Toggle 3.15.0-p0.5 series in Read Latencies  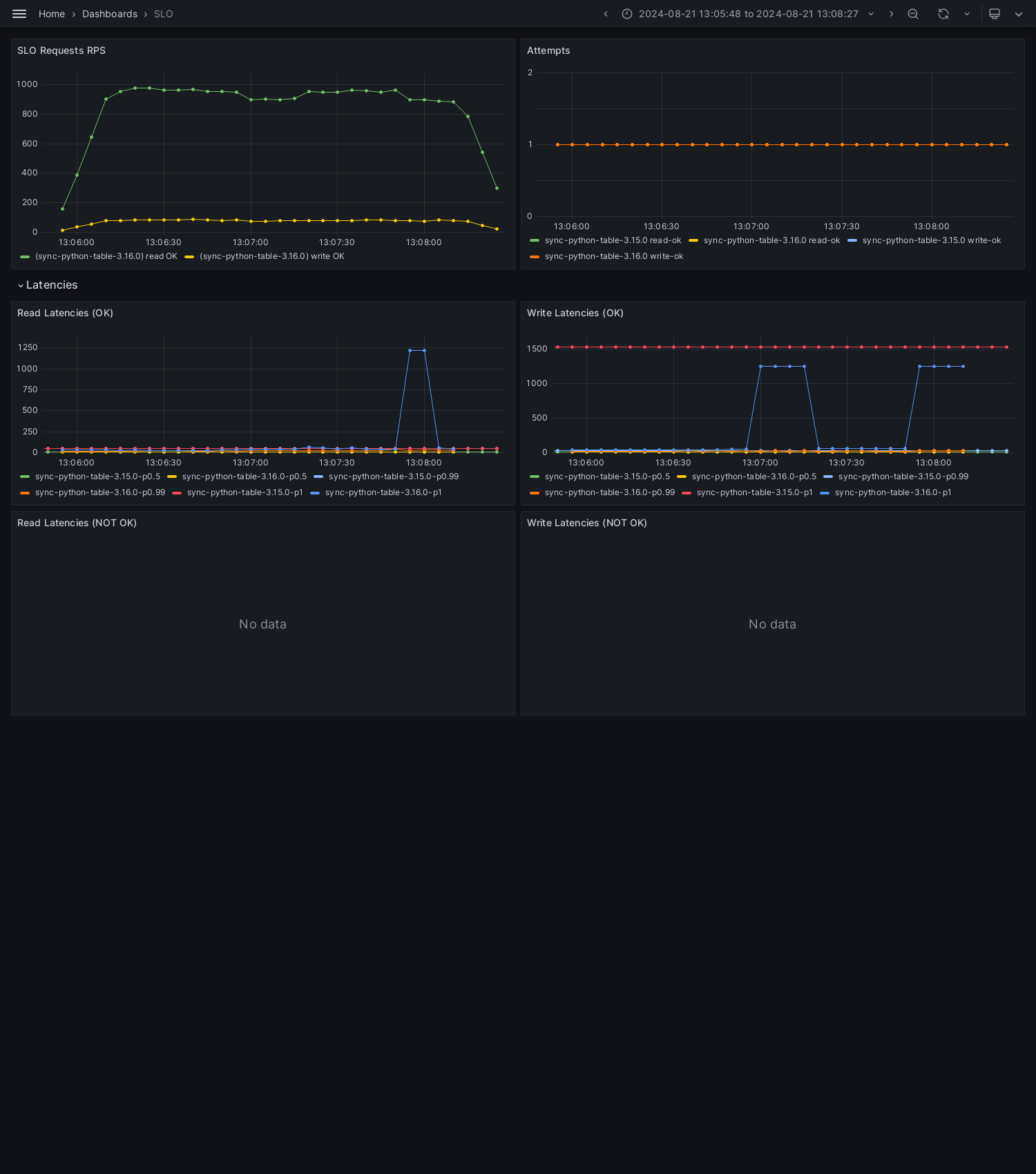97,477
